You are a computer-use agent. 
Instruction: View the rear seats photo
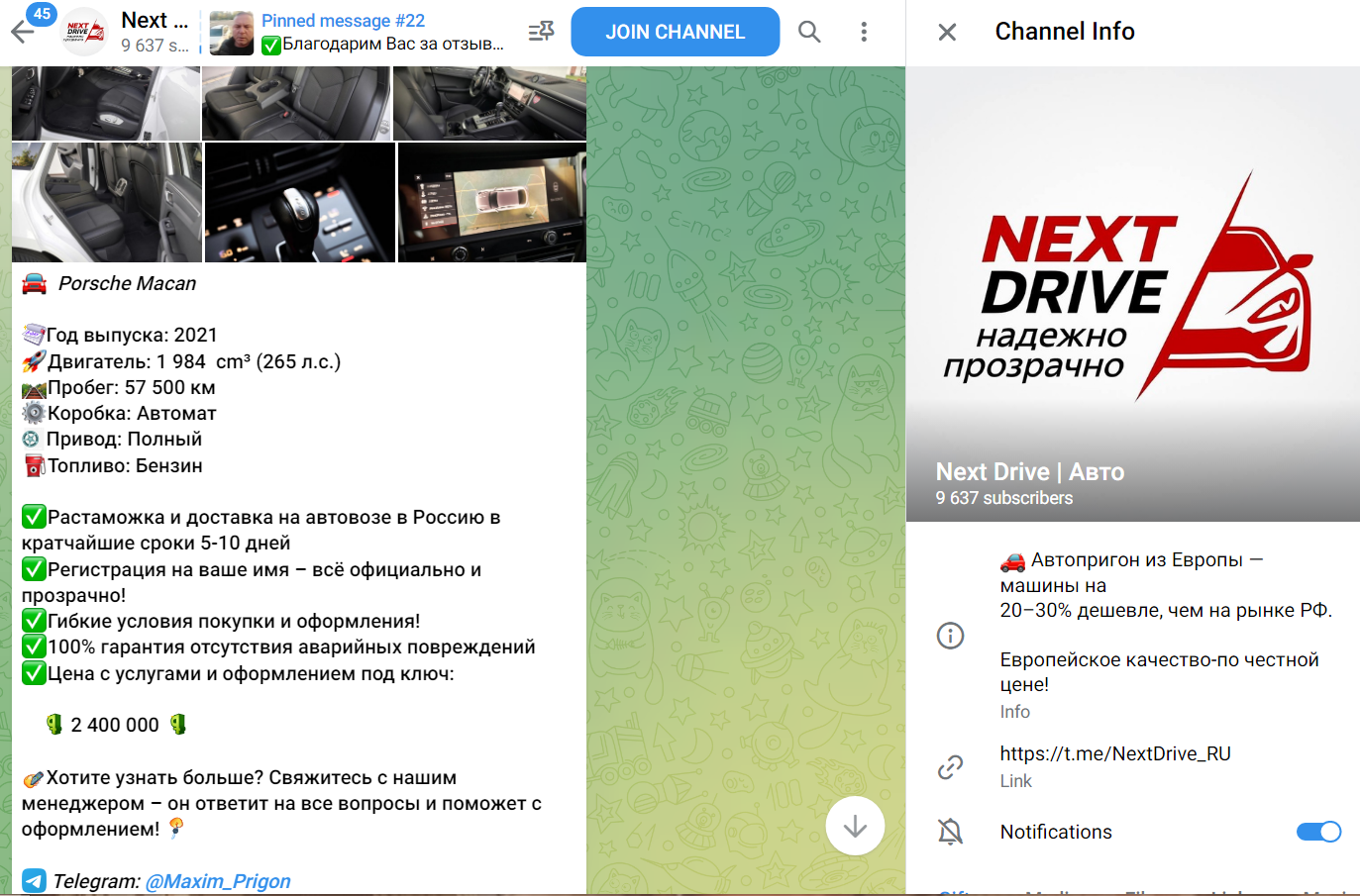tap(107, 202)
